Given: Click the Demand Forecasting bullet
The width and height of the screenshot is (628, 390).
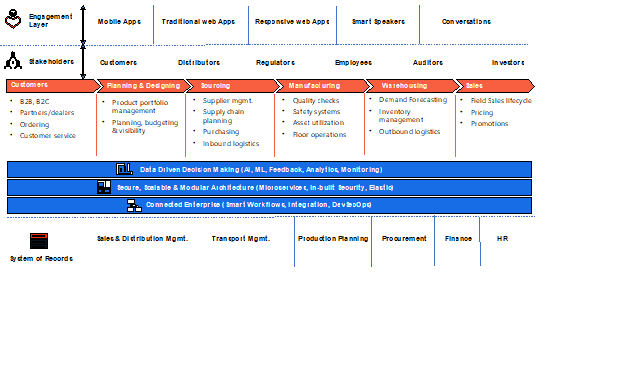Looking at the screenshot, I should tap(413, 100).
